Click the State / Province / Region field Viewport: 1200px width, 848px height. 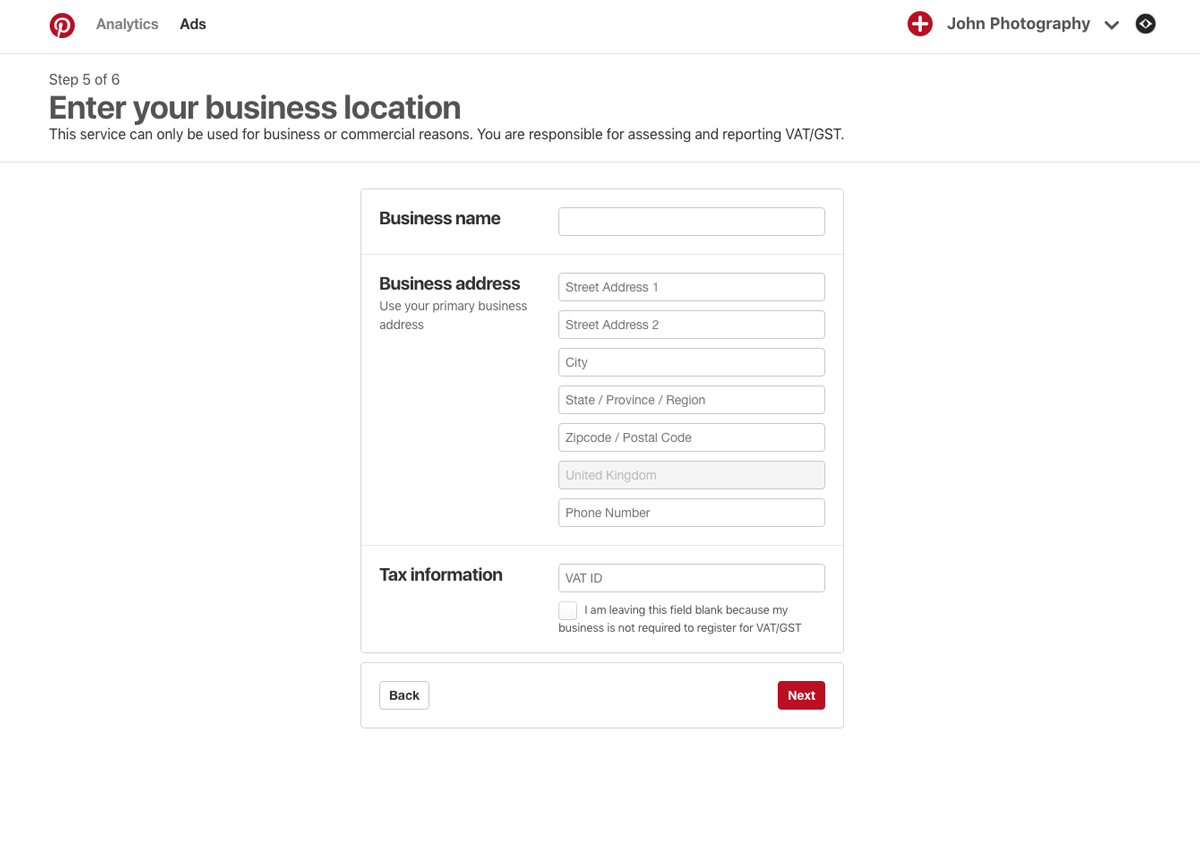tap(691, 399)
